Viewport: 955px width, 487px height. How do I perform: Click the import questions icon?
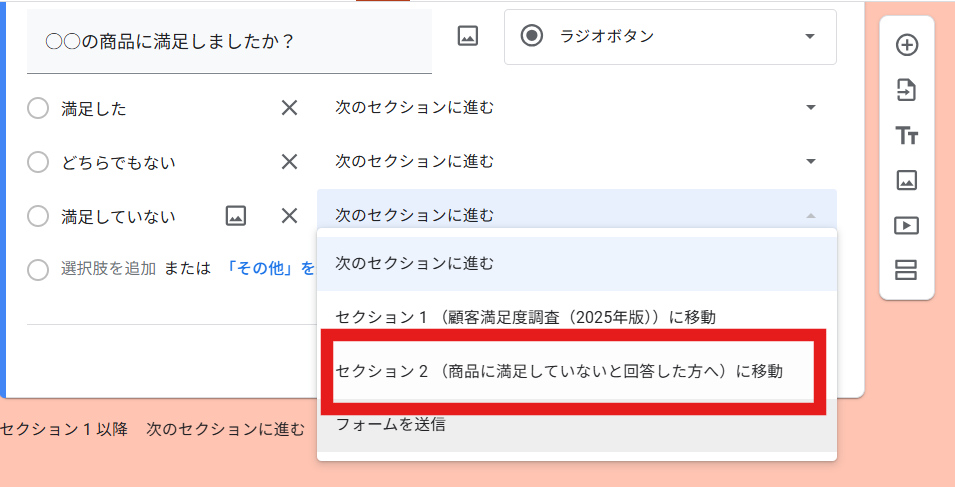(907, 90)
